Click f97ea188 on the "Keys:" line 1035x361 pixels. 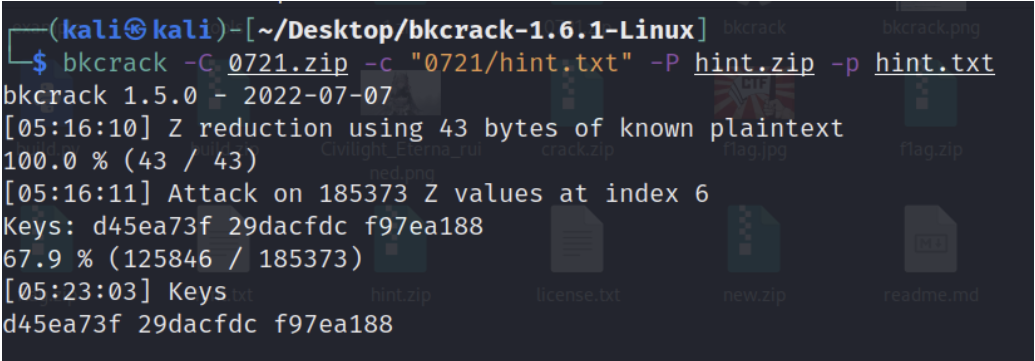click(423, 227)
